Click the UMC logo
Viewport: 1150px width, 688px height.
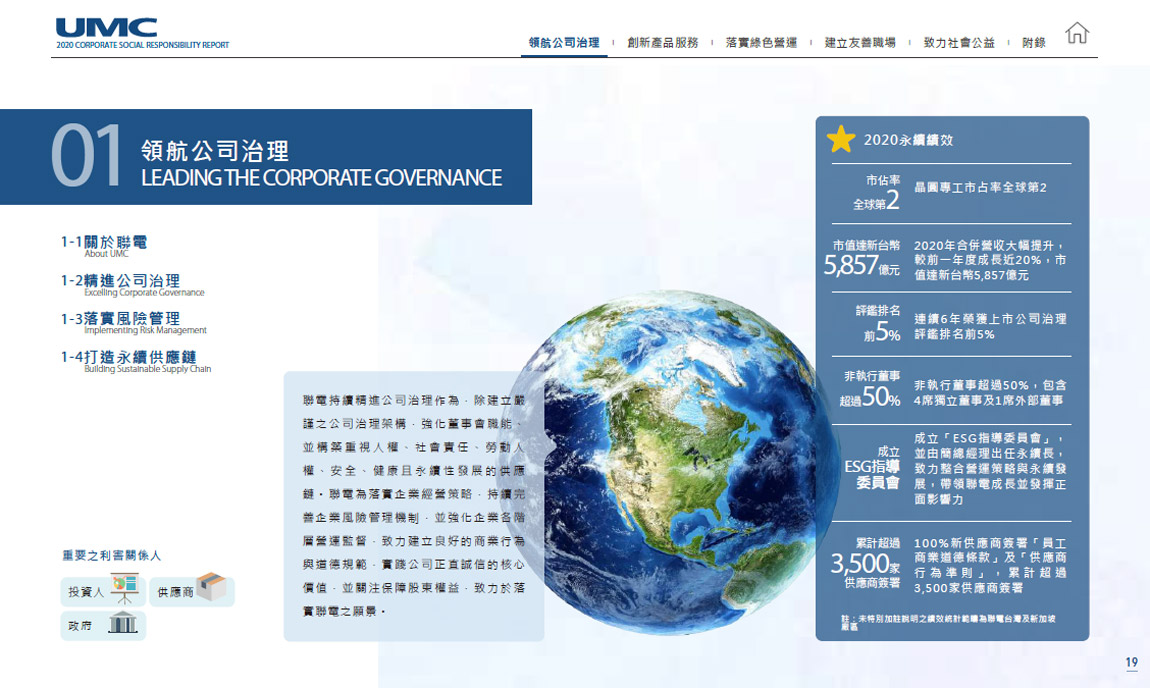tap(106, 27)
